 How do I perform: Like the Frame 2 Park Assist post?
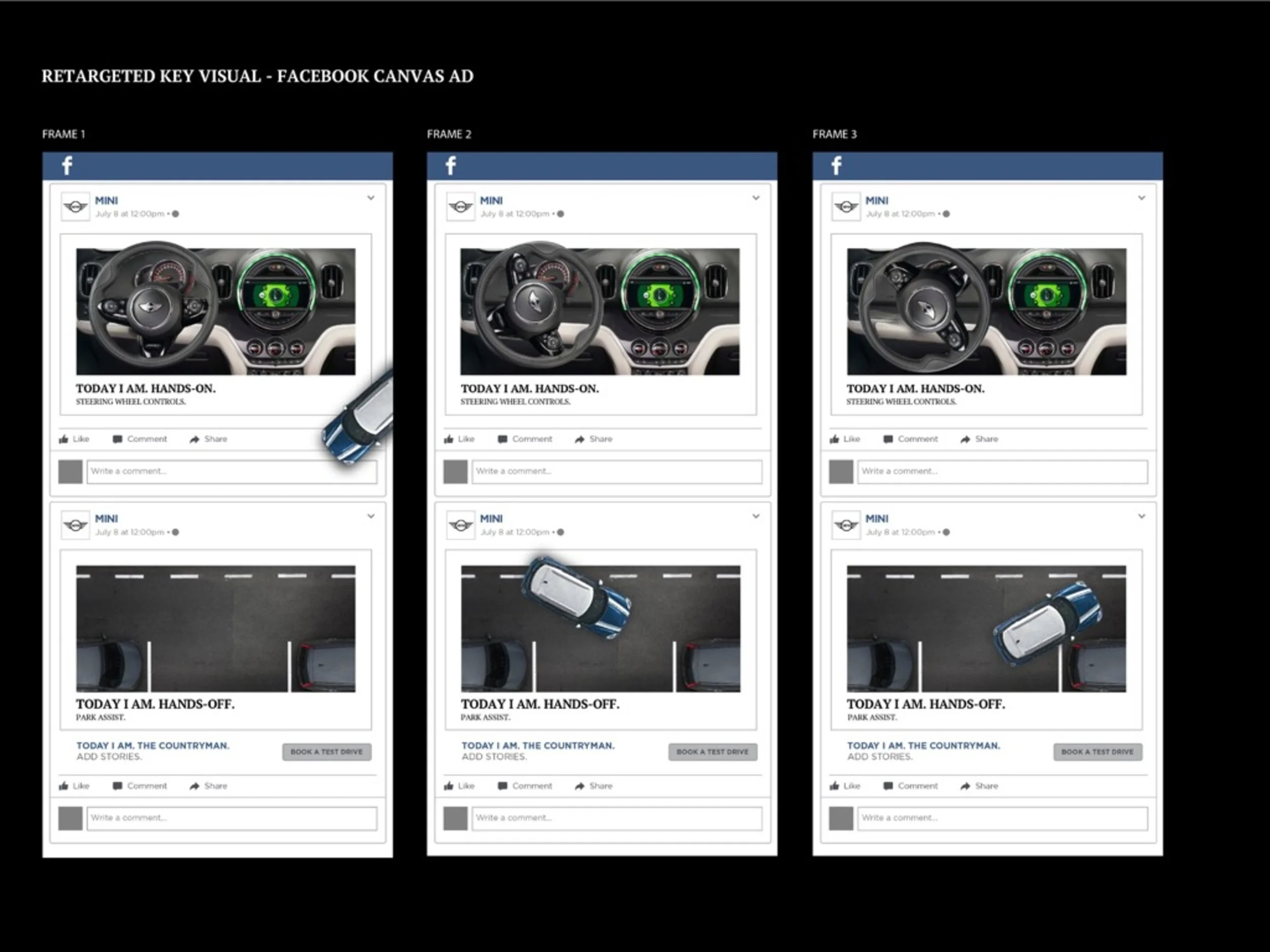[459, 786]
